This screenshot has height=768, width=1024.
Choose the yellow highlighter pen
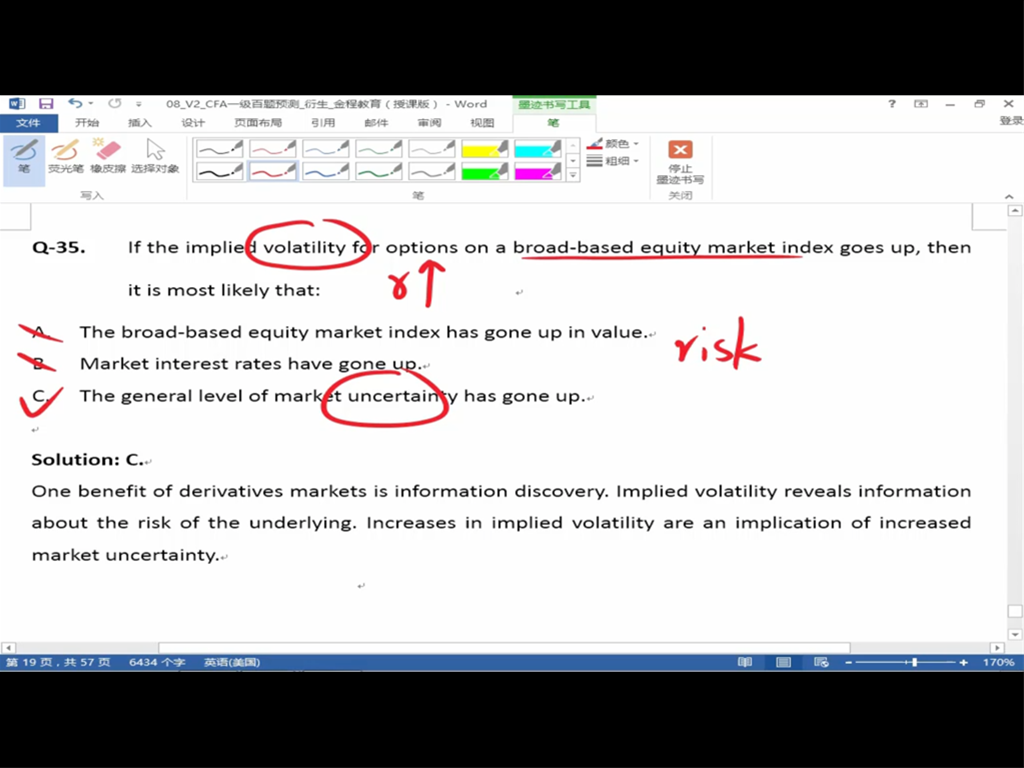pos(485,149)
